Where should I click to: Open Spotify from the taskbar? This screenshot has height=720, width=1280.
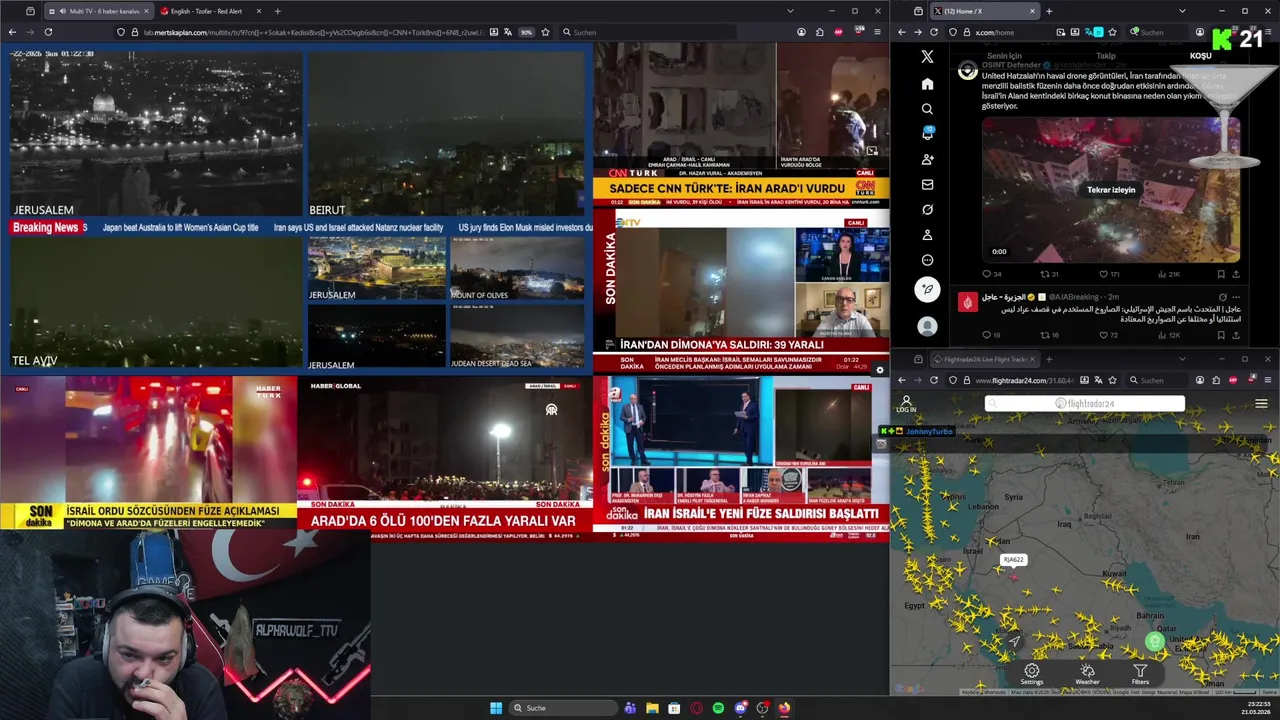click(718, 708)
